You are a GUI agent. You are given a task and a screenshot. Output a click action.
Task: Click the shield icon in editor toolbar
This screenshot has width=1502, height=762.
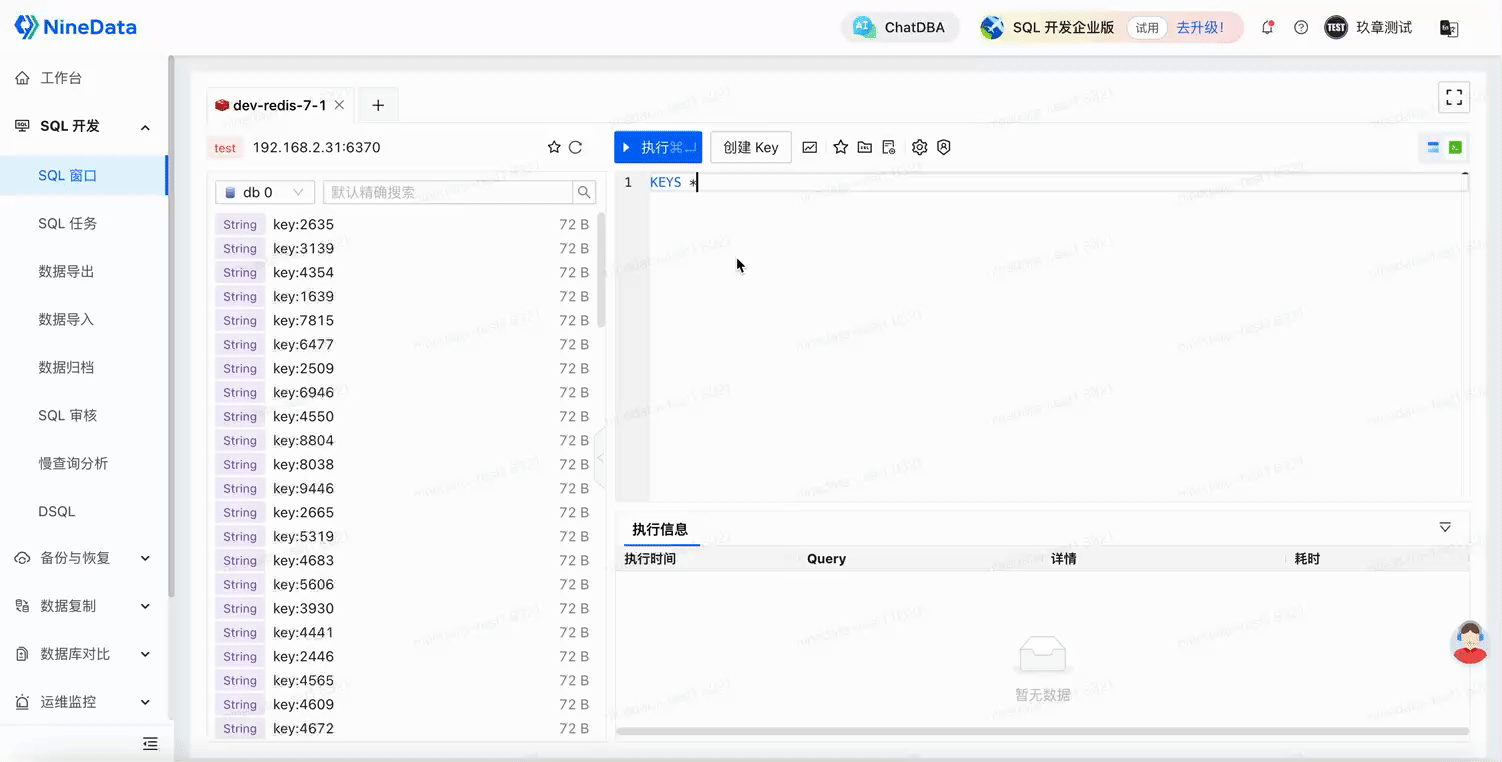click(x=943, y=147)
